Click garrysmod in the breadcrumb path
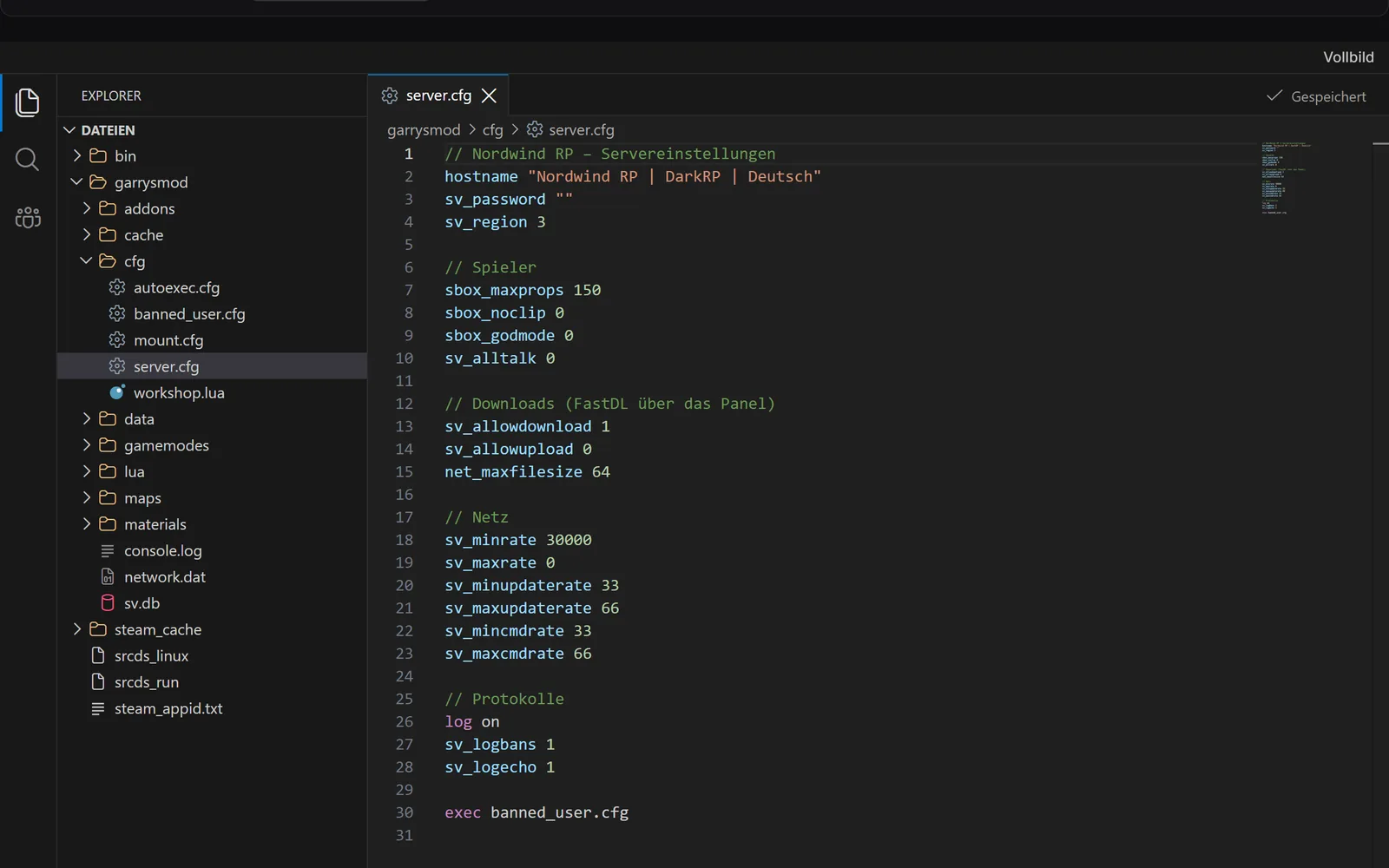The image size is (1389, 868). coord(424,130)
